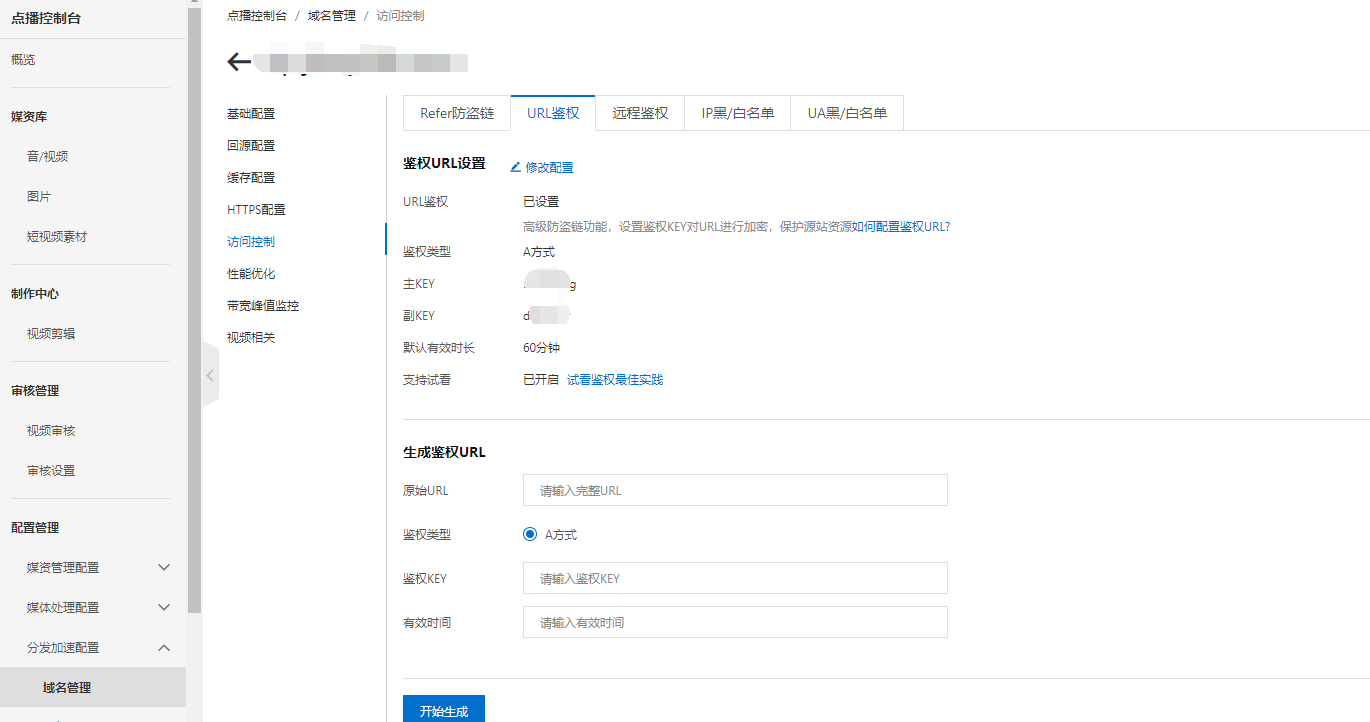Click the 已设置 status text
The width and height of the screenshot is (1370, 722).
[x=541, y=201]
